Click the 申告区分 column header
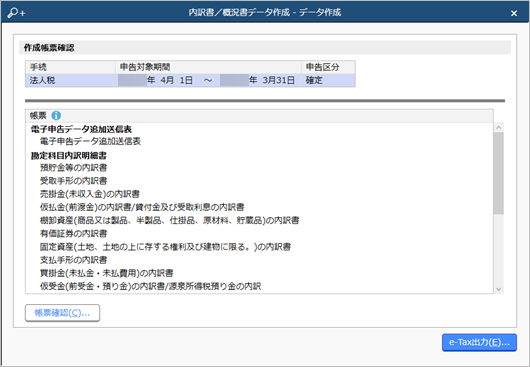The width and height of the screenshot is (530, 367). click(328, 67)
